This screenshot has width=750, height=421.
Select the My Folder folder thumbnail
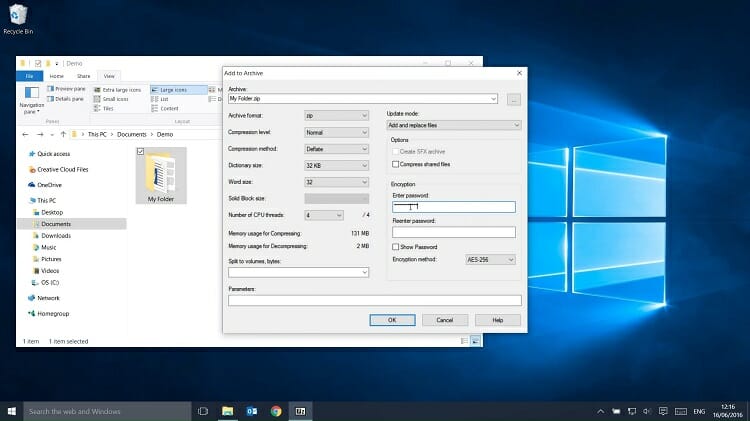(160, 172)
